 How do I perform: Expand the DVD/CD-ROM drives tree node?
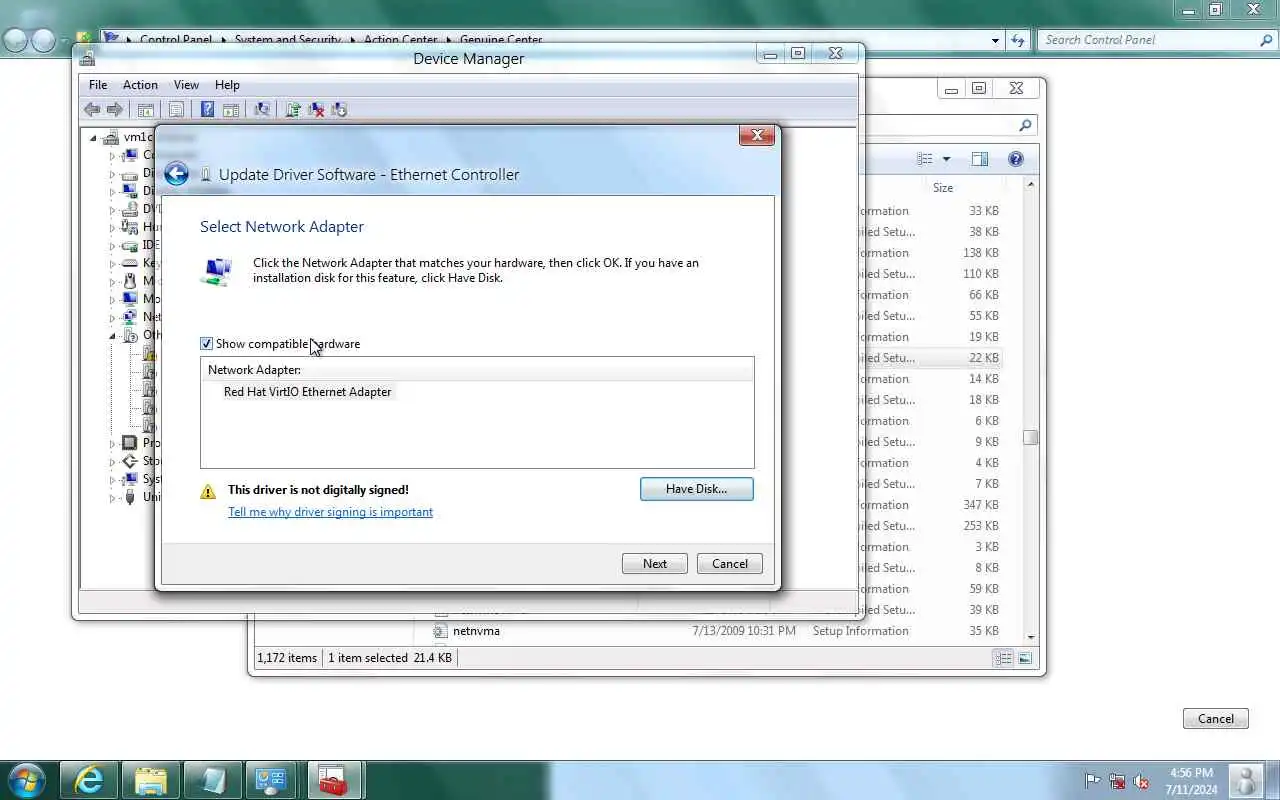112,210
